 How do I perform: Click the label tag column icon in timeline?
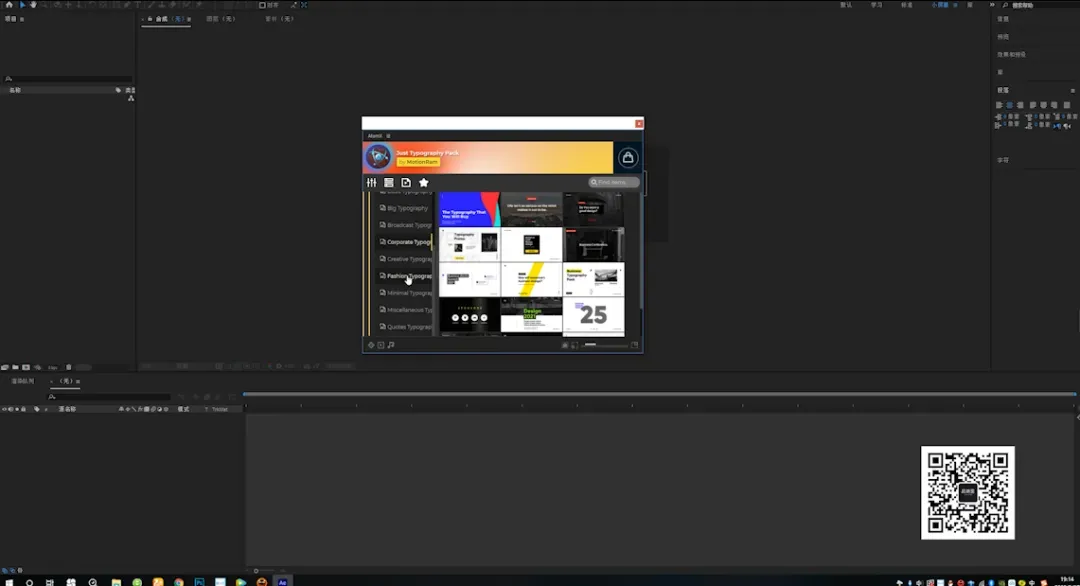[x=37, y=409]
